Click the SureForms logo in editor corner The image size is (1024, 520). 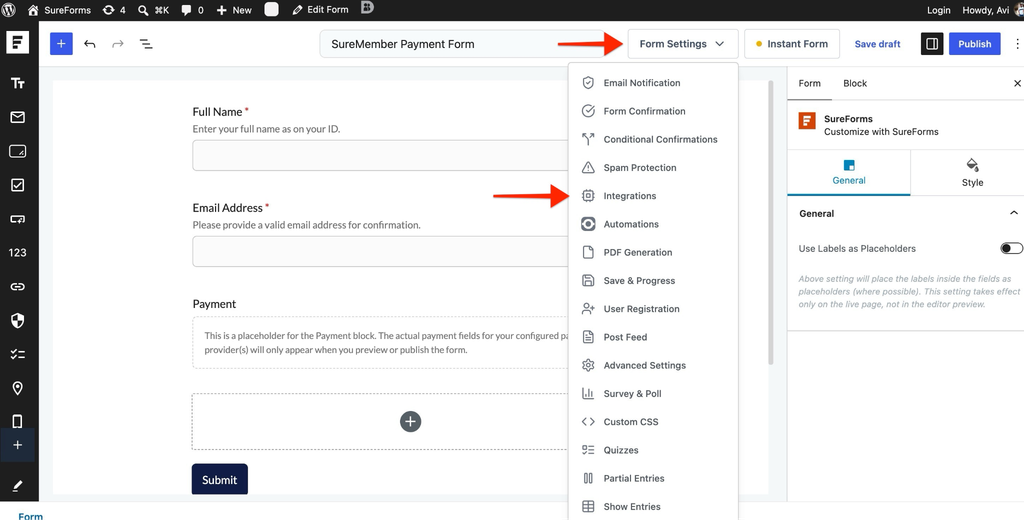pyautogui.click(x=18, y=43)
